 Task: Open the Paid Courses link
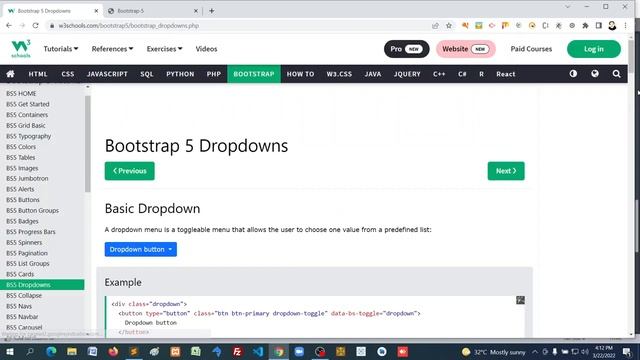point(531,49)
